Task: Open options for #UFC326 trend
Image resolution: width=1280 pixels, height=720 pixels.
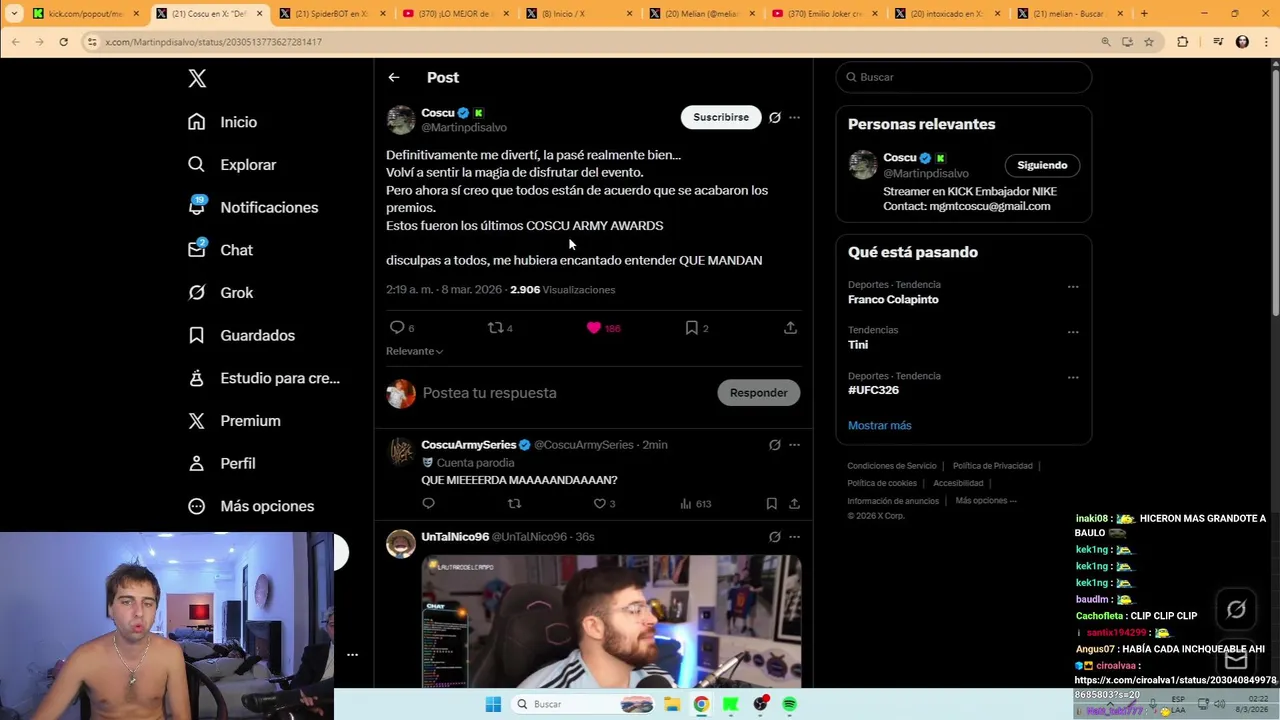Action: tap(1073, 378)
